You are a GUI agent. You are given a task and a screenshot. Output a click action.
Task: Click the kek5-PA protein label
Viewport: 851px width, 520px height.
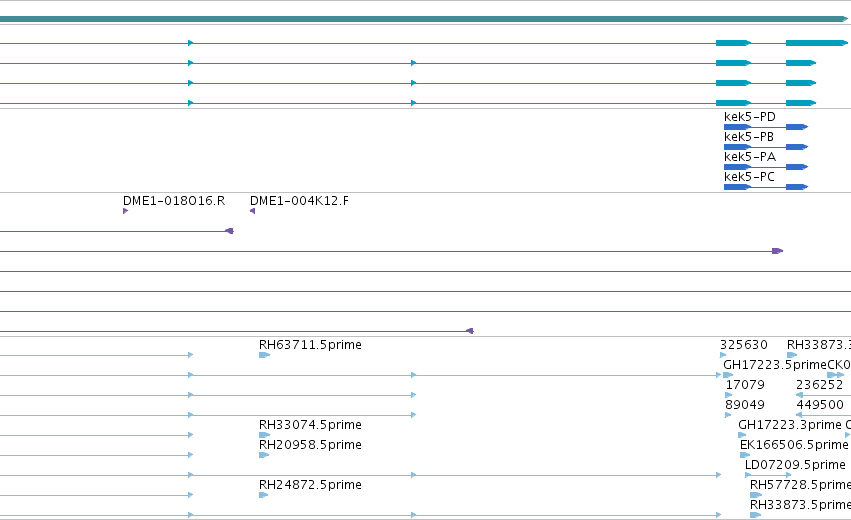(750, 157)
